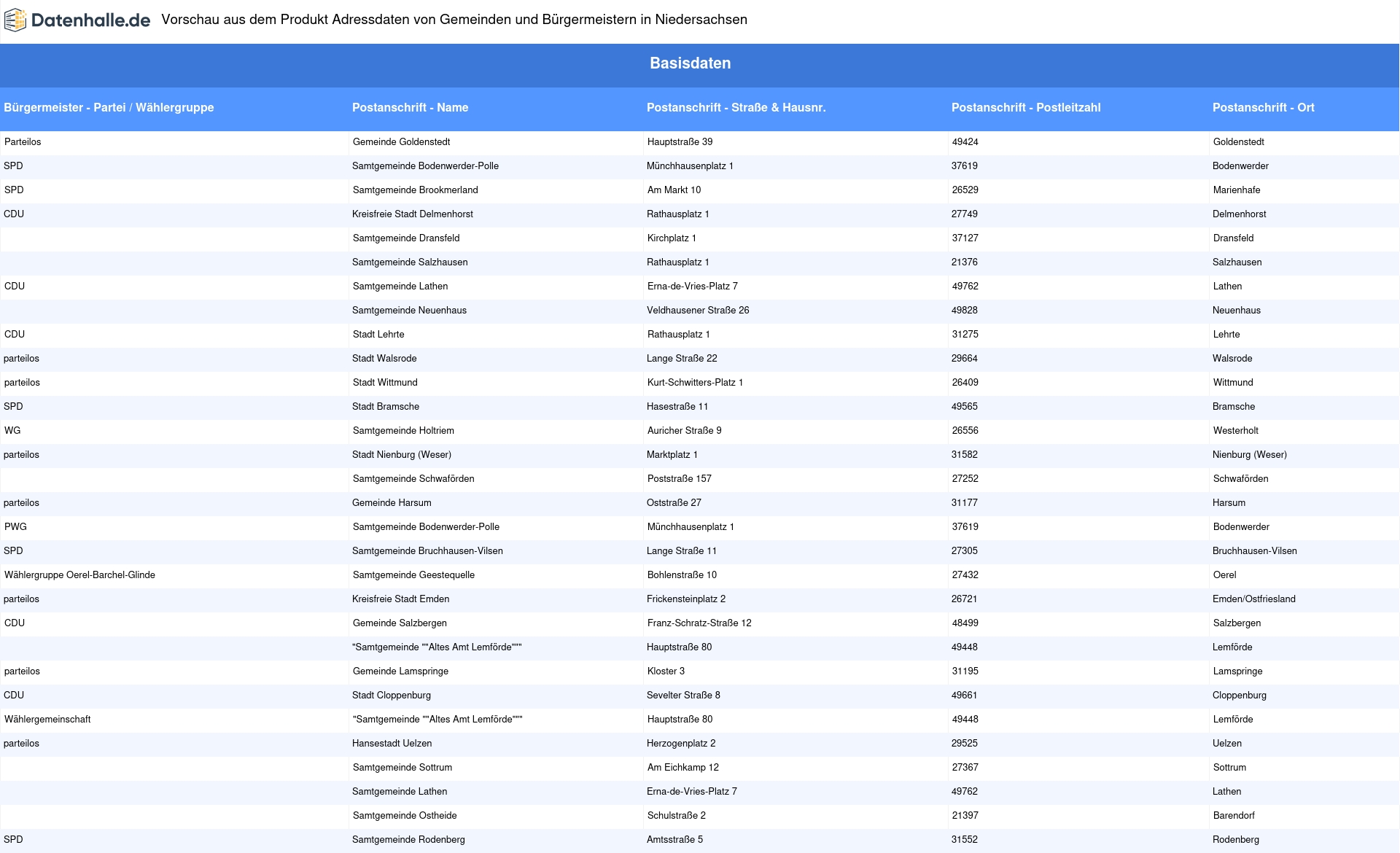Screen dimensions: 1400x853
Task: Select postal code 27749
Action: tap(964, 214)
